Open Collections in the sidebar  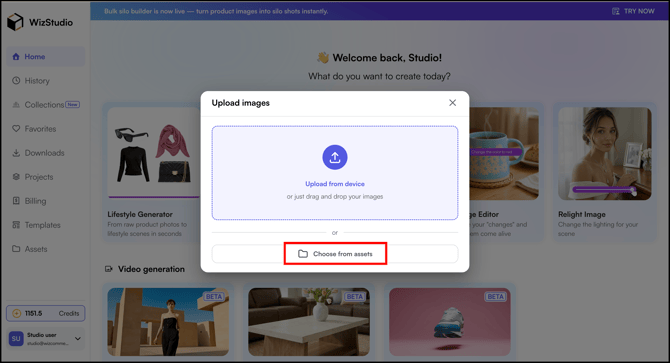click(46, 105)
